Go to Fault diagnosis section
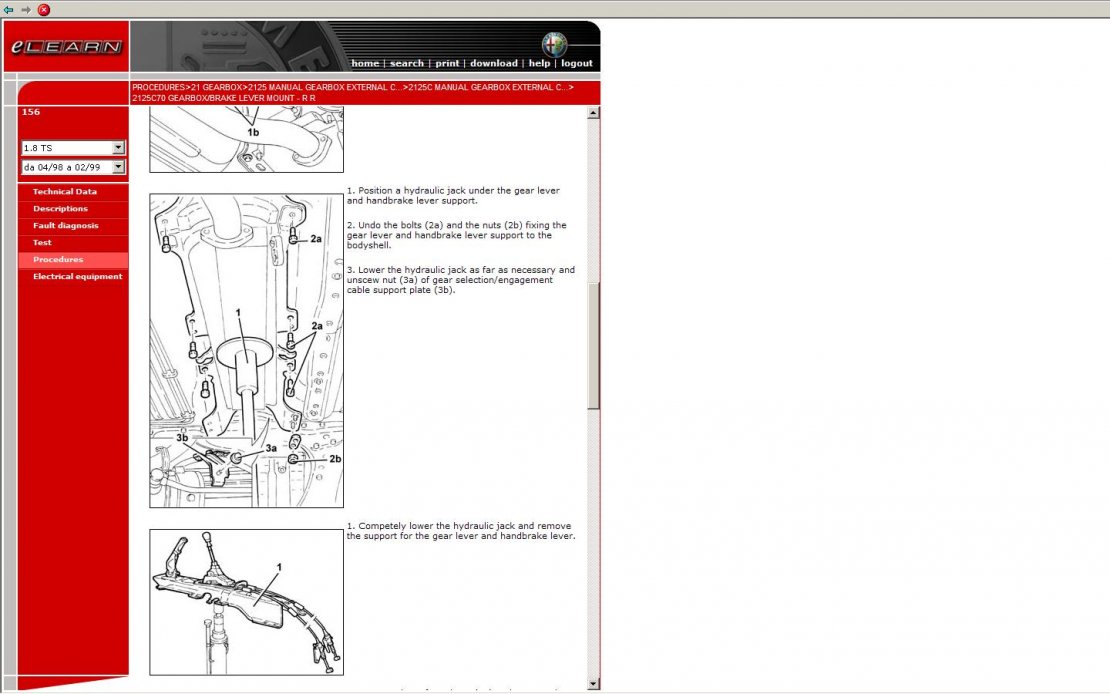 pyautogui.click(x=65, y=226)
